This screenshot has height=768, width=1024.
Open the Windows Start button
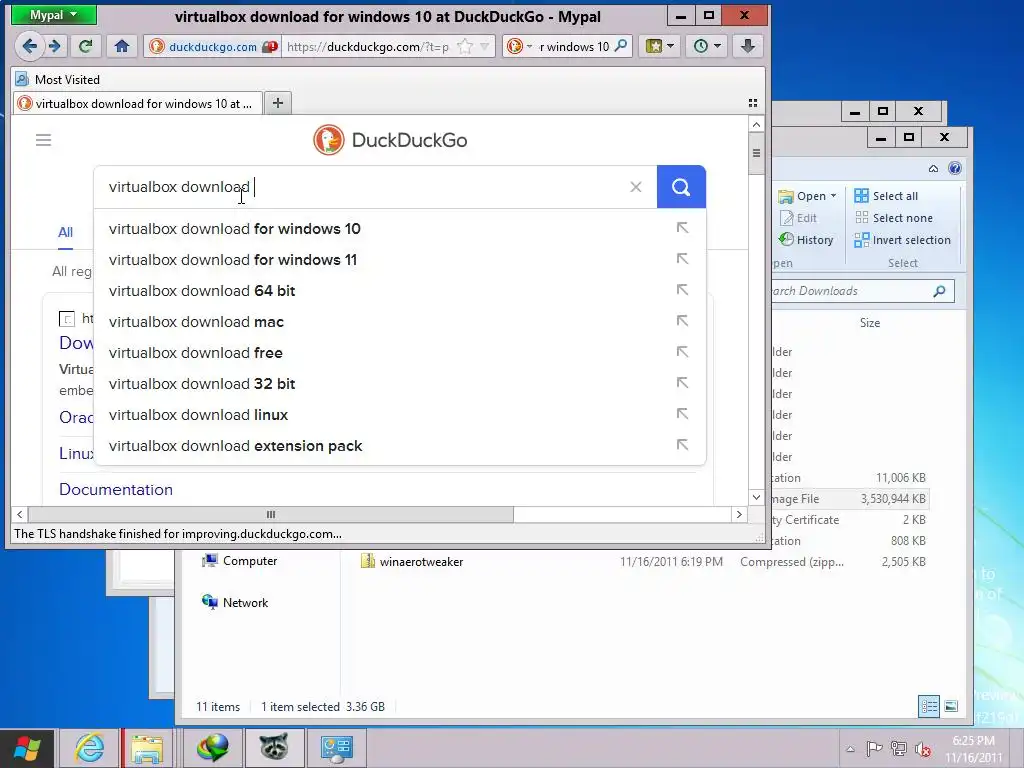tap(27, 748)
